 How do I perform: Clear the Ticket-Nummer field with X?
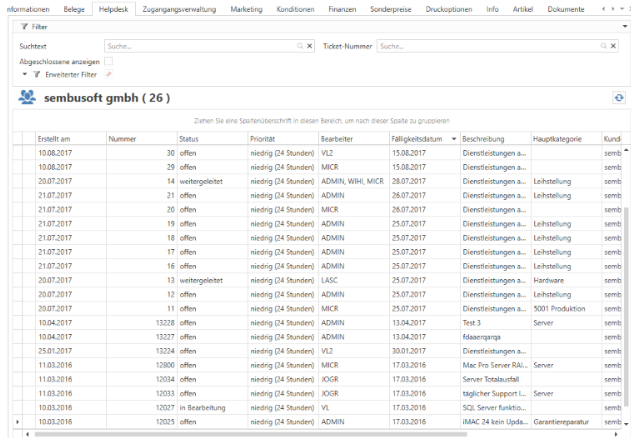[x=615, y=46]
